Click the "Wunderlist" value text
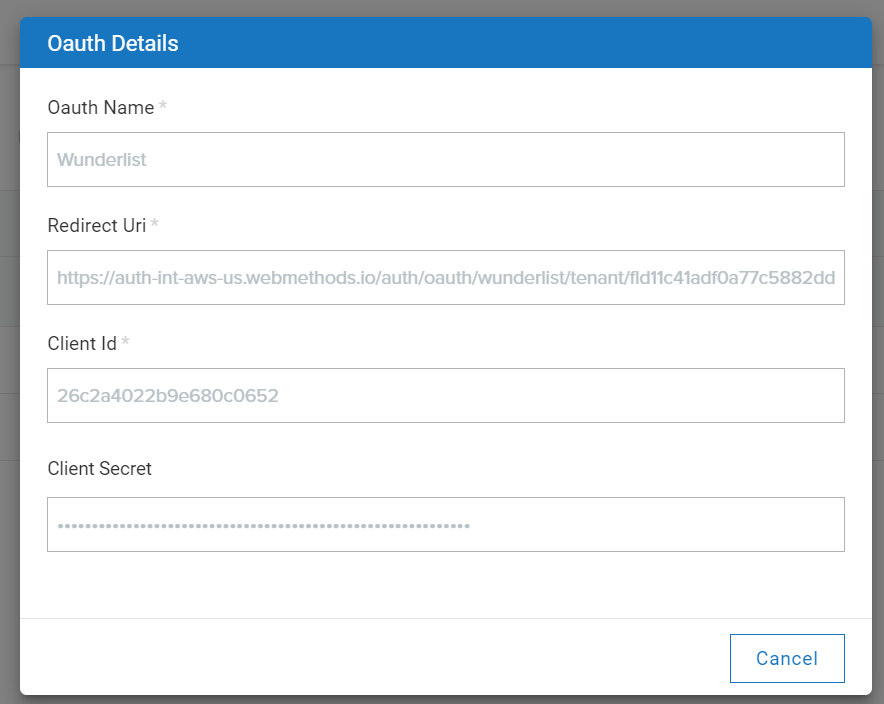 pos(102,160)
